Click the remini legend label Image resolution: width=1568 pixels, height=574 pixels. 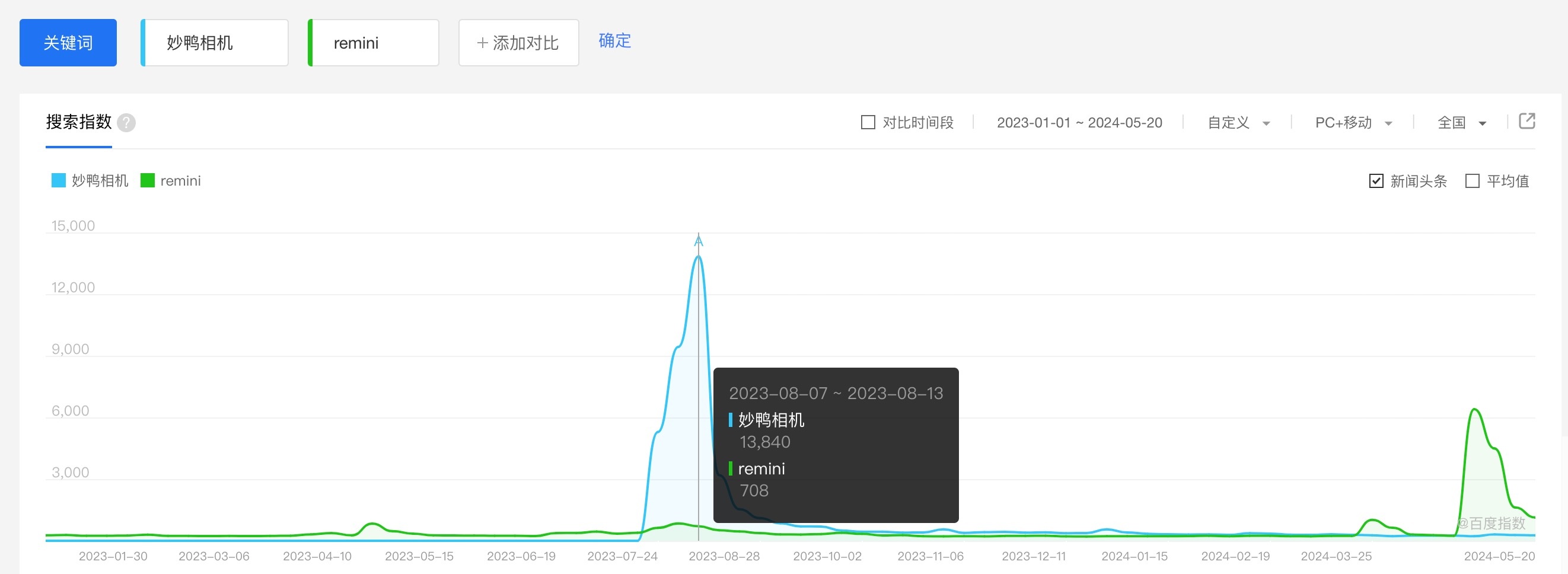180,181
